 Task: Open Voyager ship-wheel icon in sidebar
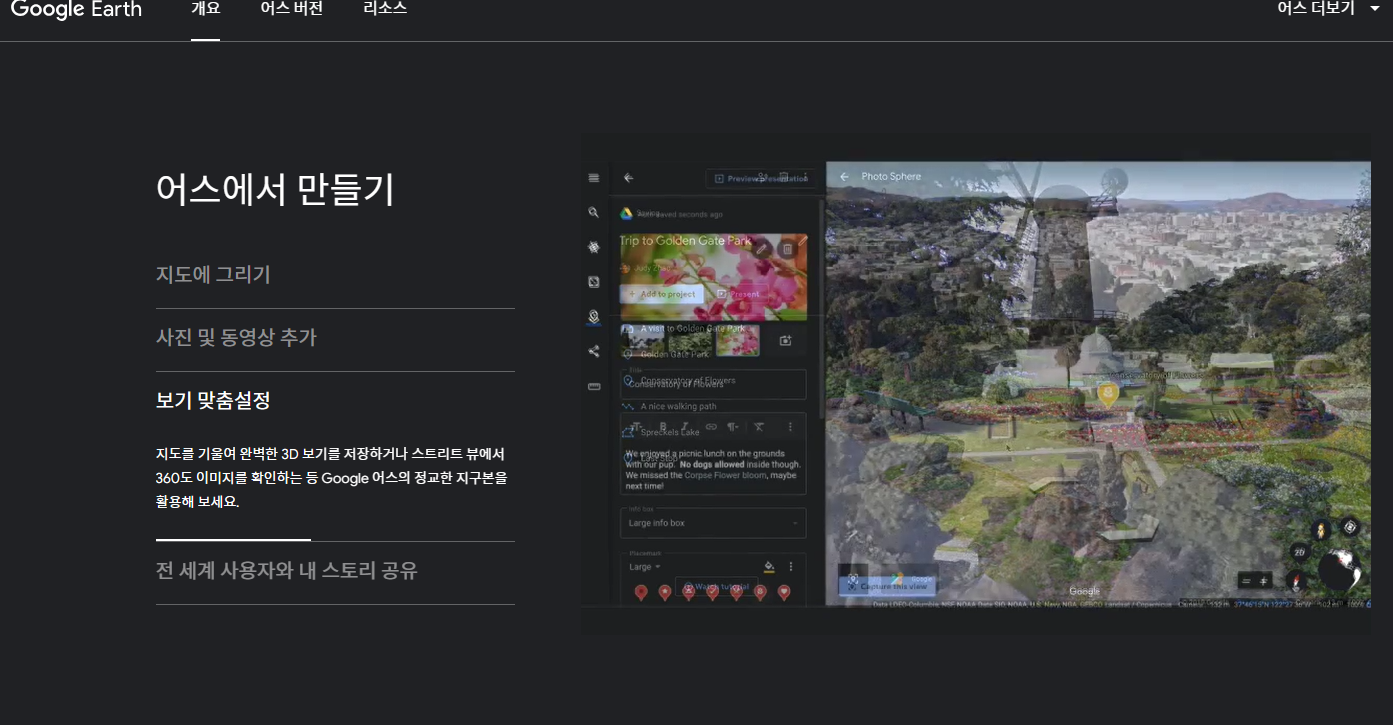coord(594,247)
